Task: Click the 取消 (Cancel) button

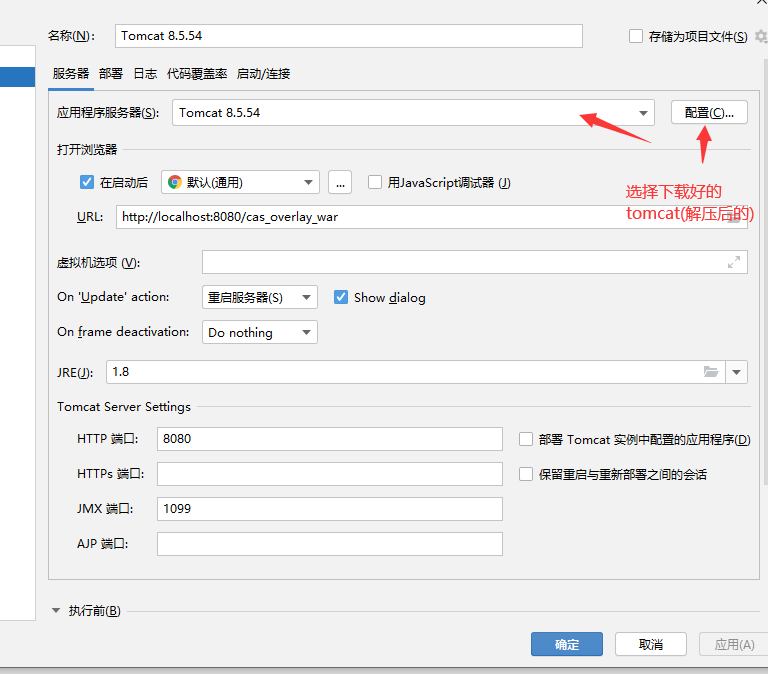Action: tap(651, 644)
